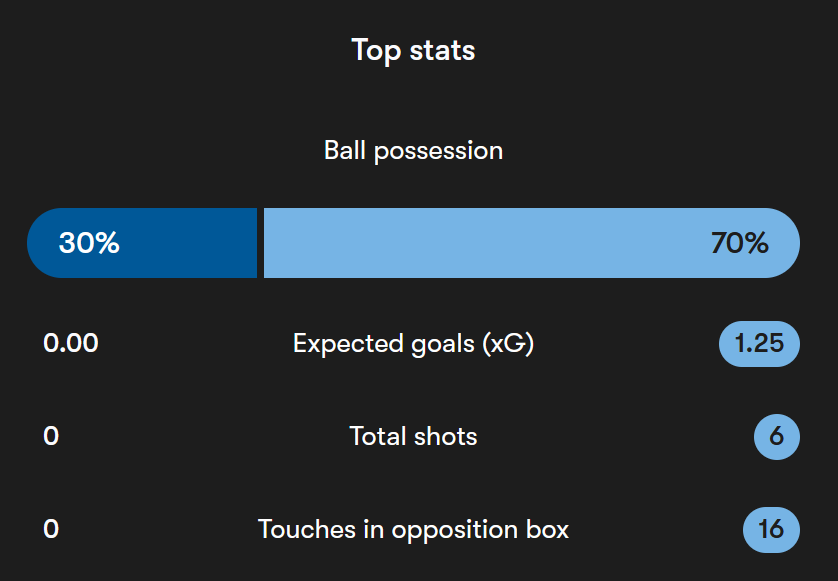Click the rounded left end of possession bar
The image size is (838, 581).
pyautogui.click(x=44, y=243)
